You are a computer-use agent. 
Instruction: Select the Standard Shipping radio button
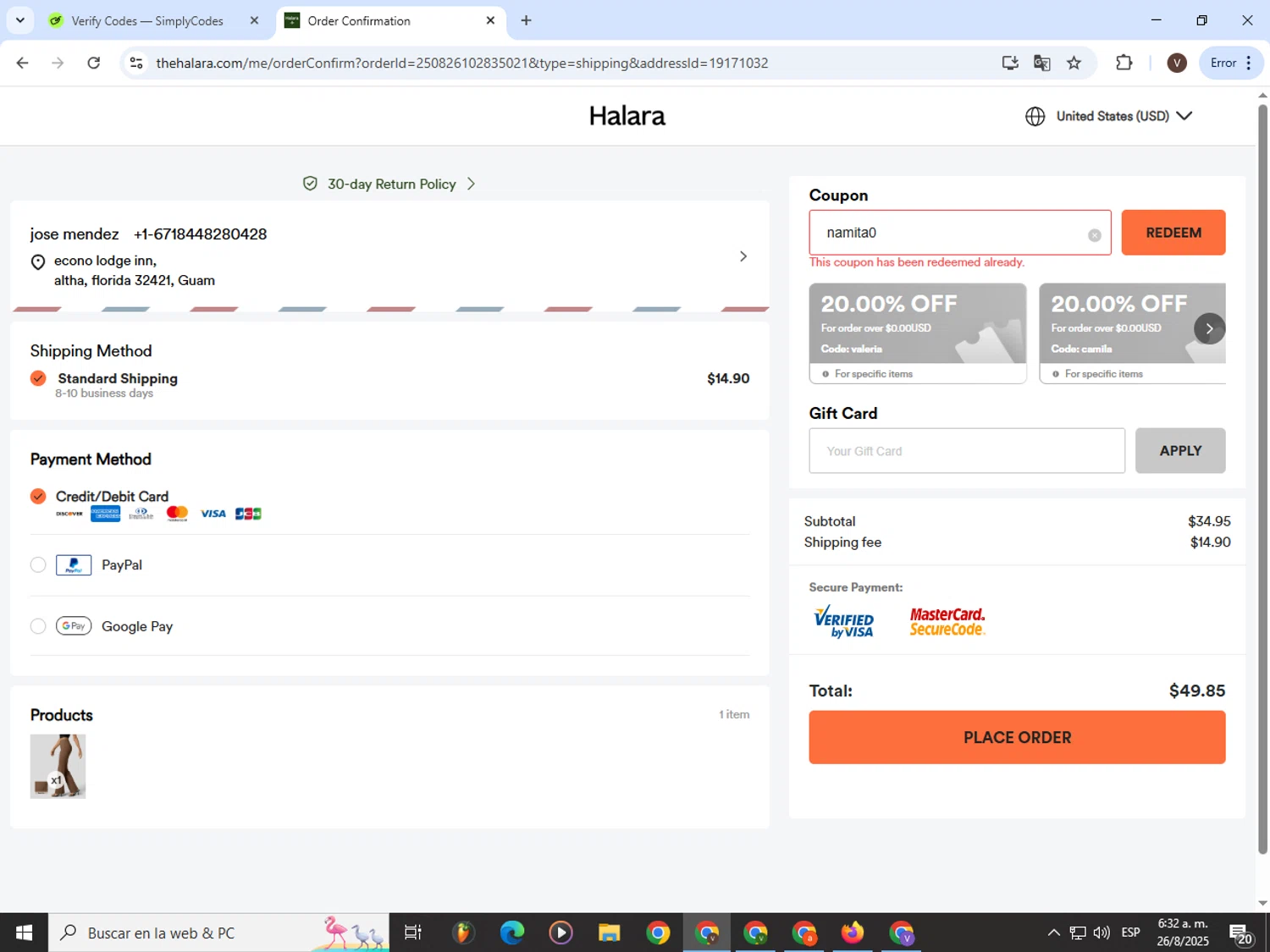pyautogui.click(x=38, y=378)
